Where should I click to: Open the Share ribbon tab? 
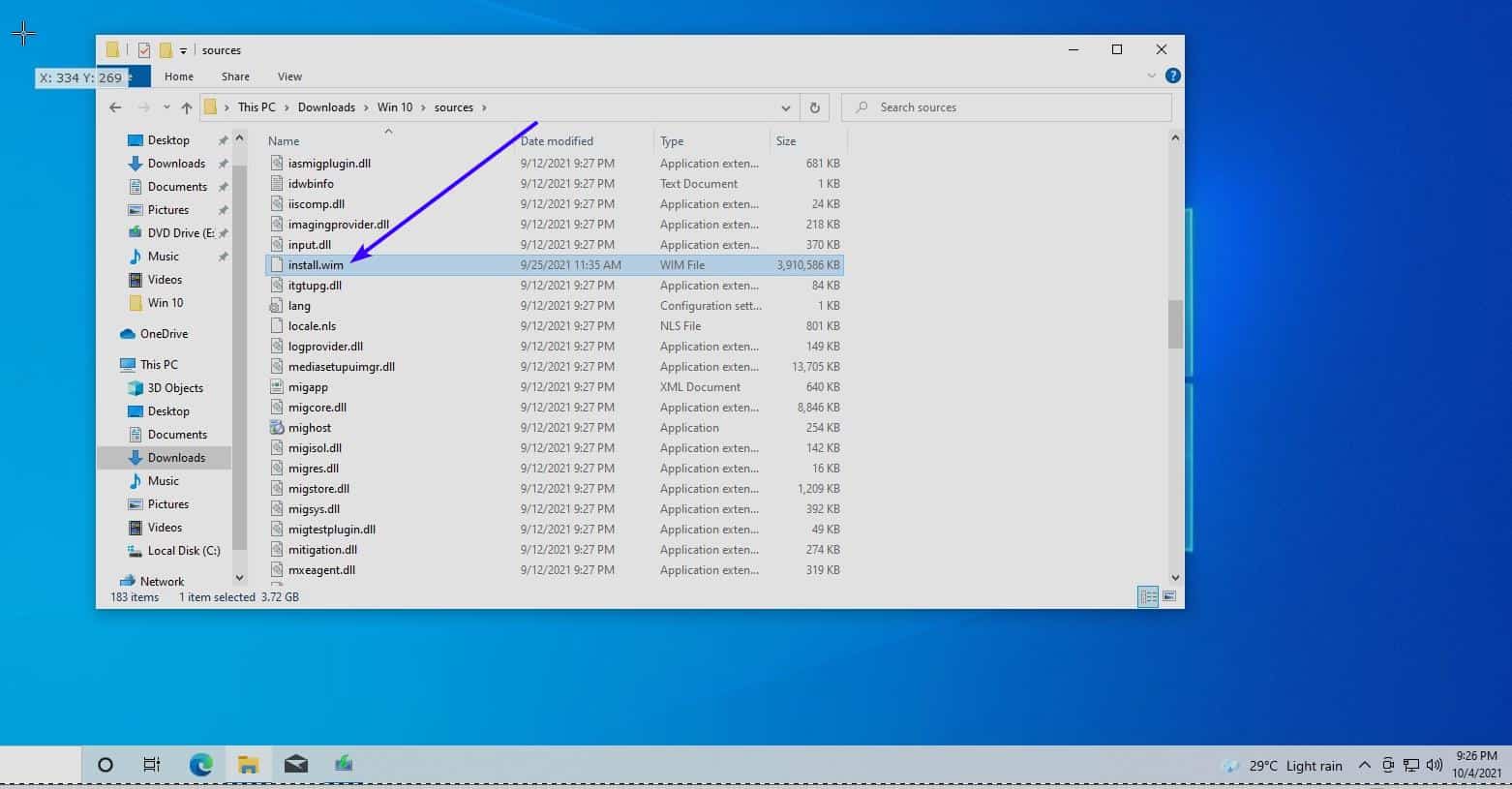(x=235, y=76)
